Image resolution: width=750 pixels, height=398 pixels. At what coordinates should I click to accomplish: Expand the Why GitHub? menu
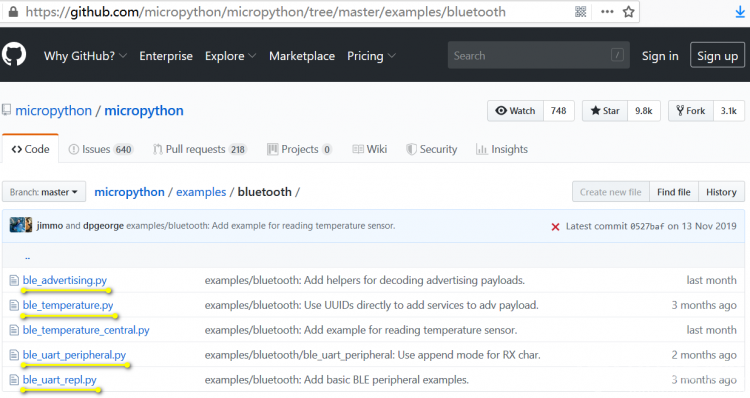click(x=85, y=56)
